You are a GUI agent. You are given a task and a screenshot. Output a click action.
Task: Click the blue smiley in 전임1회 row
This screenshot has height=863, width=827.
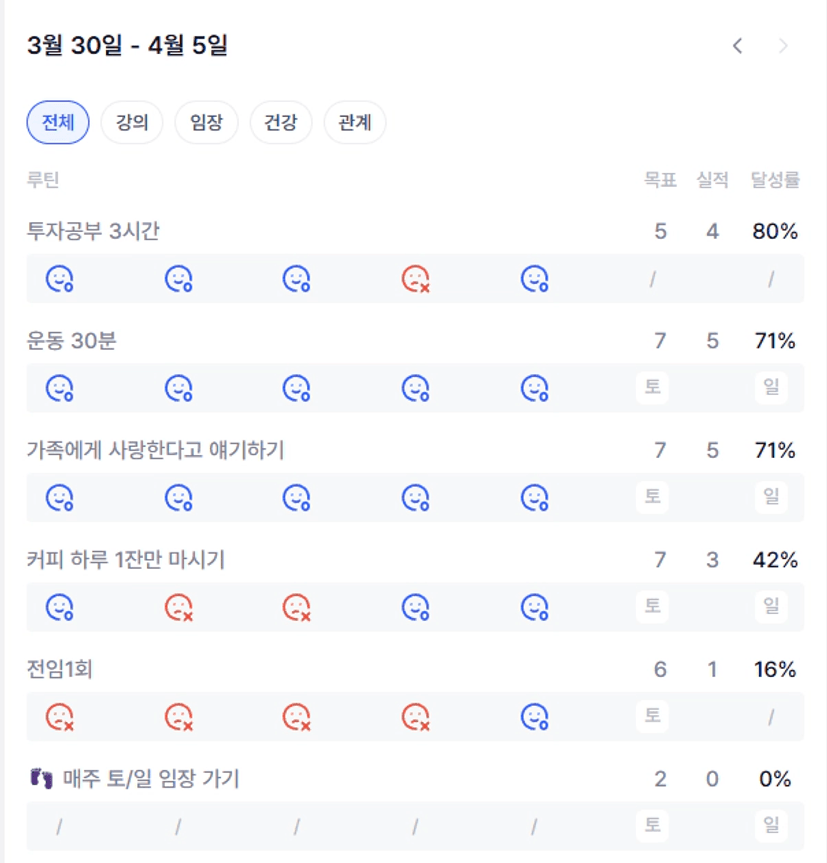pos(535,716)
